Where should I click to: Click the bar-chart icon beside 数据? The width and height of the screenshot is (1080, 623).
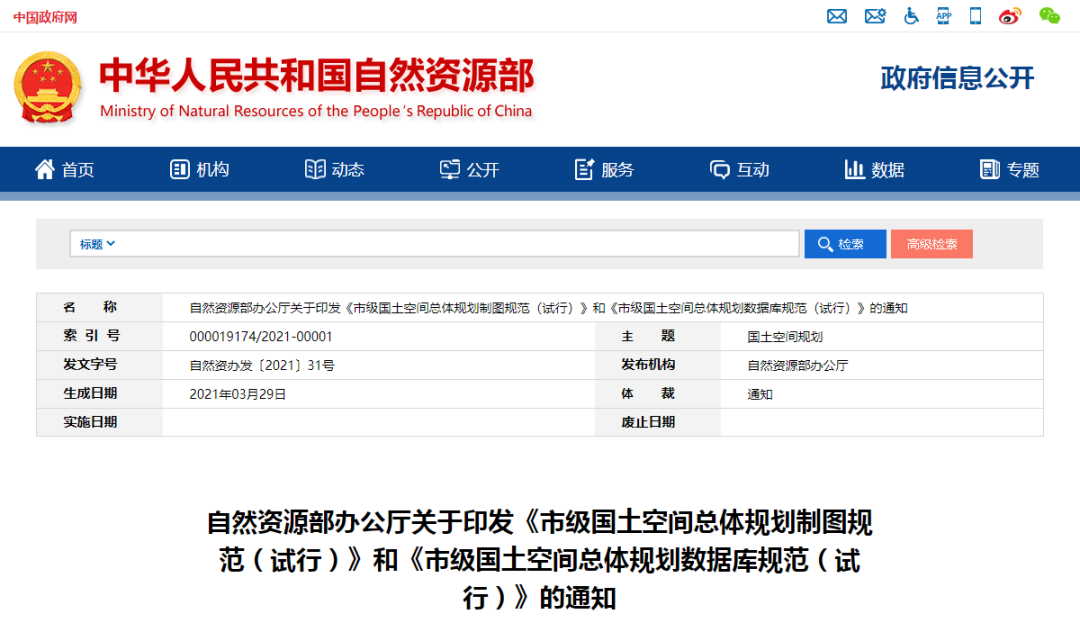[x=854, y=169]
